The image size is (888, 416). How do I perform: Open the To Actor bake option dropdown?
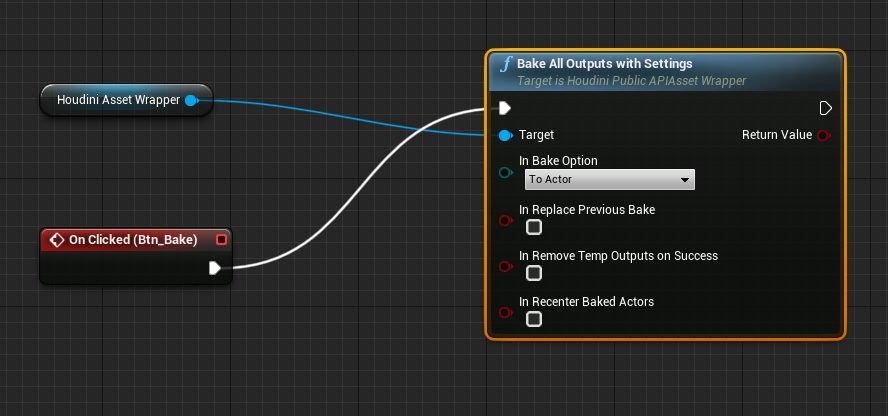pos(609,179)
